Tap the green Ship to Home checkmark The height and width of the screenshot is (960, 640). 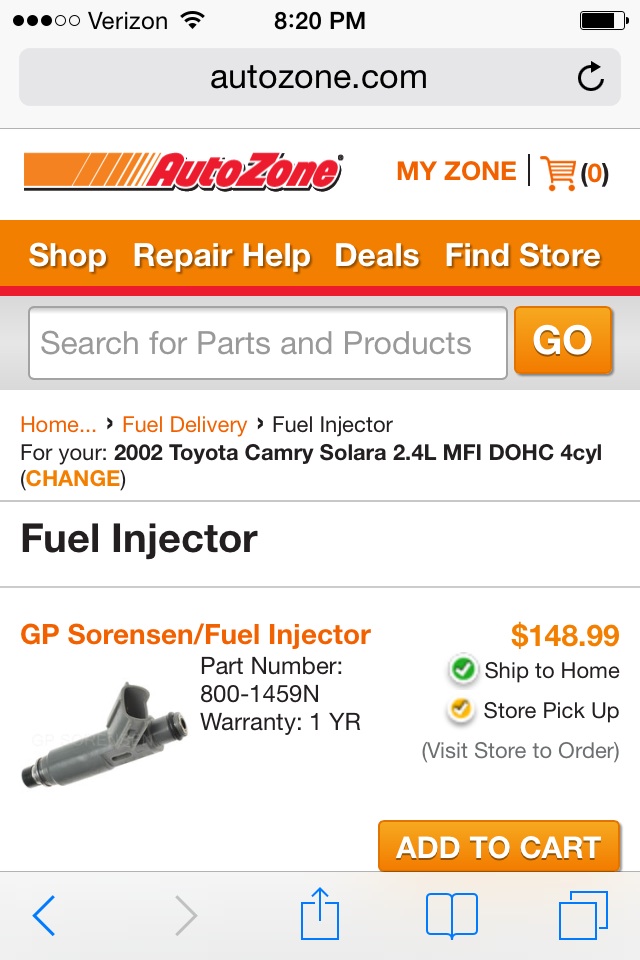point(463,669)
